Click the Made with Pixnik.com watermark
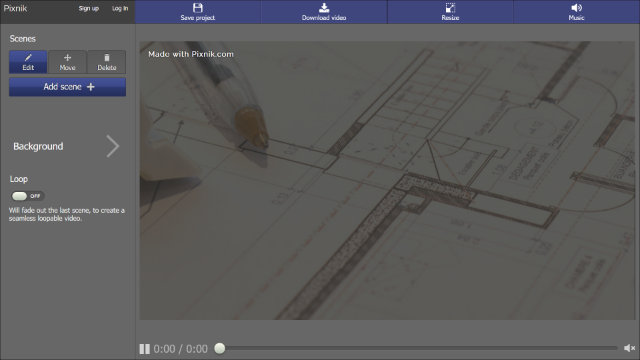This screenshot has height=360, width=640. click(191, 54)
